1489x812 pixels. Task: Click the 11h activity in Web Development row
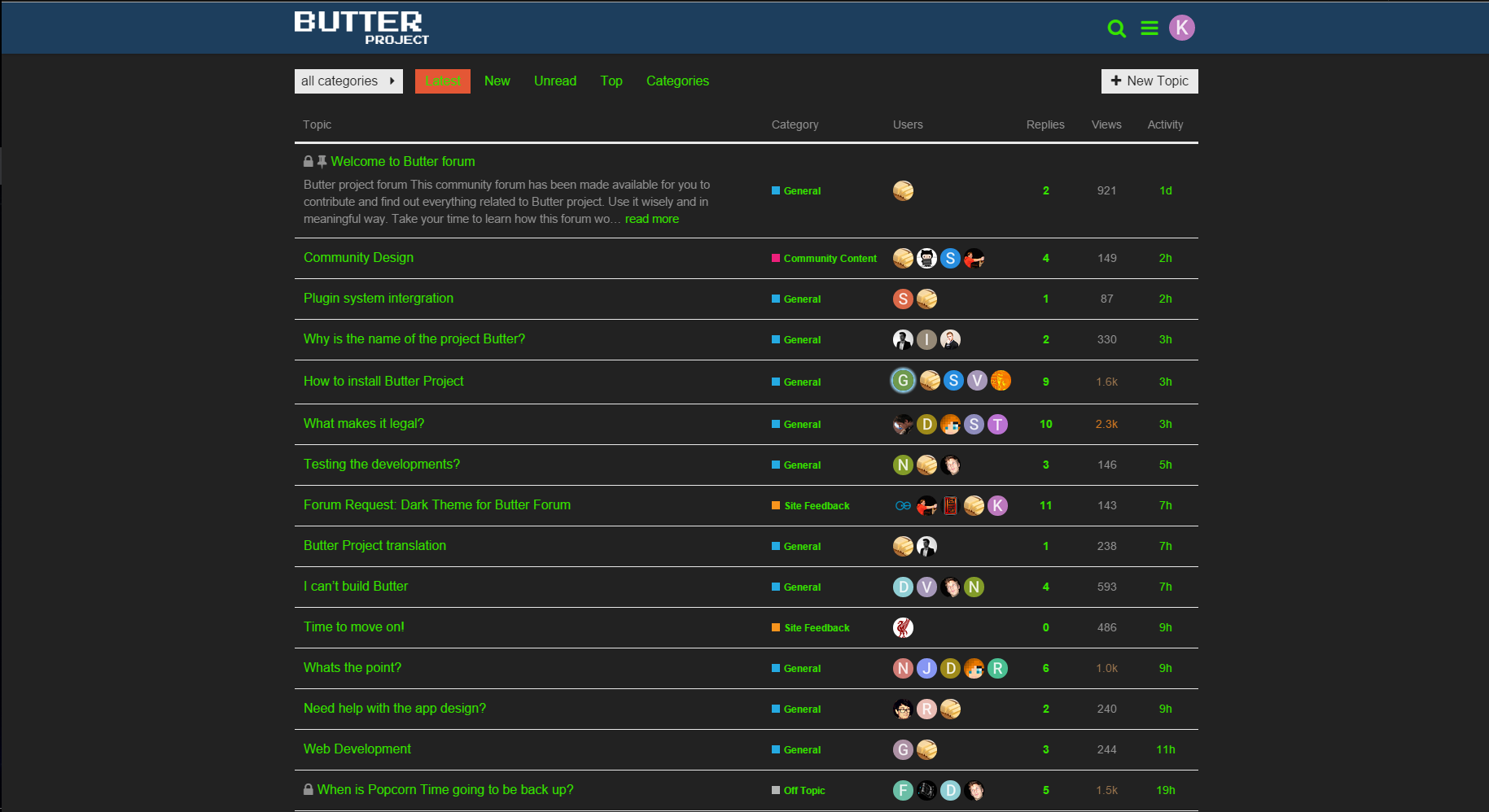[x=1166, y=749]
